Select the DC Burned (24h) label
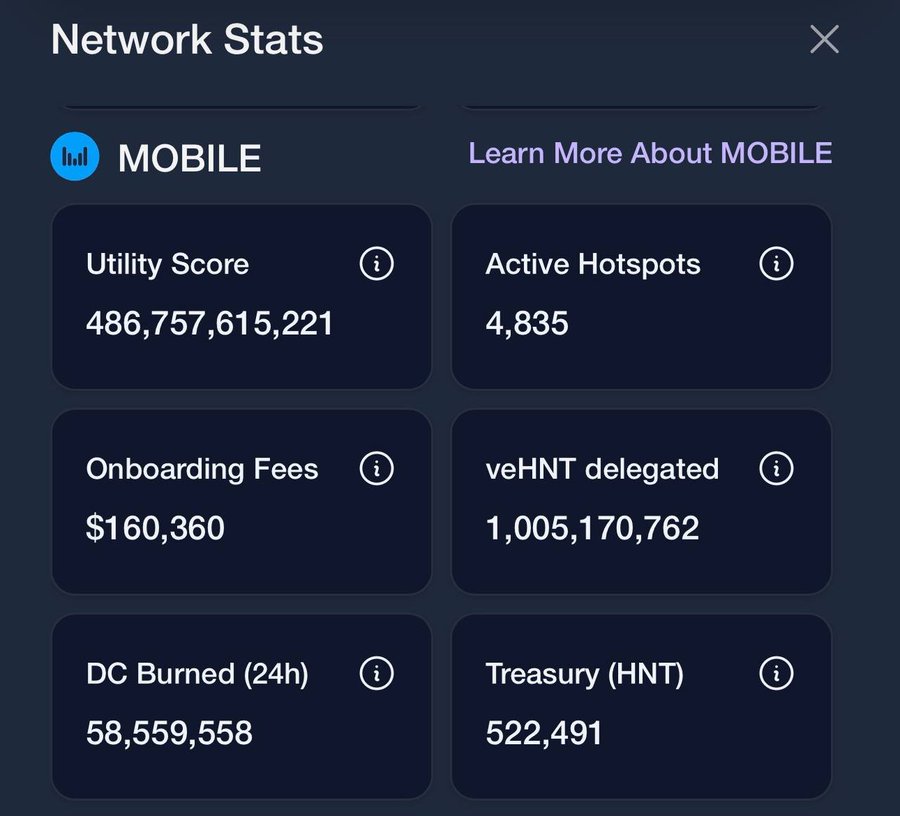 197,674
